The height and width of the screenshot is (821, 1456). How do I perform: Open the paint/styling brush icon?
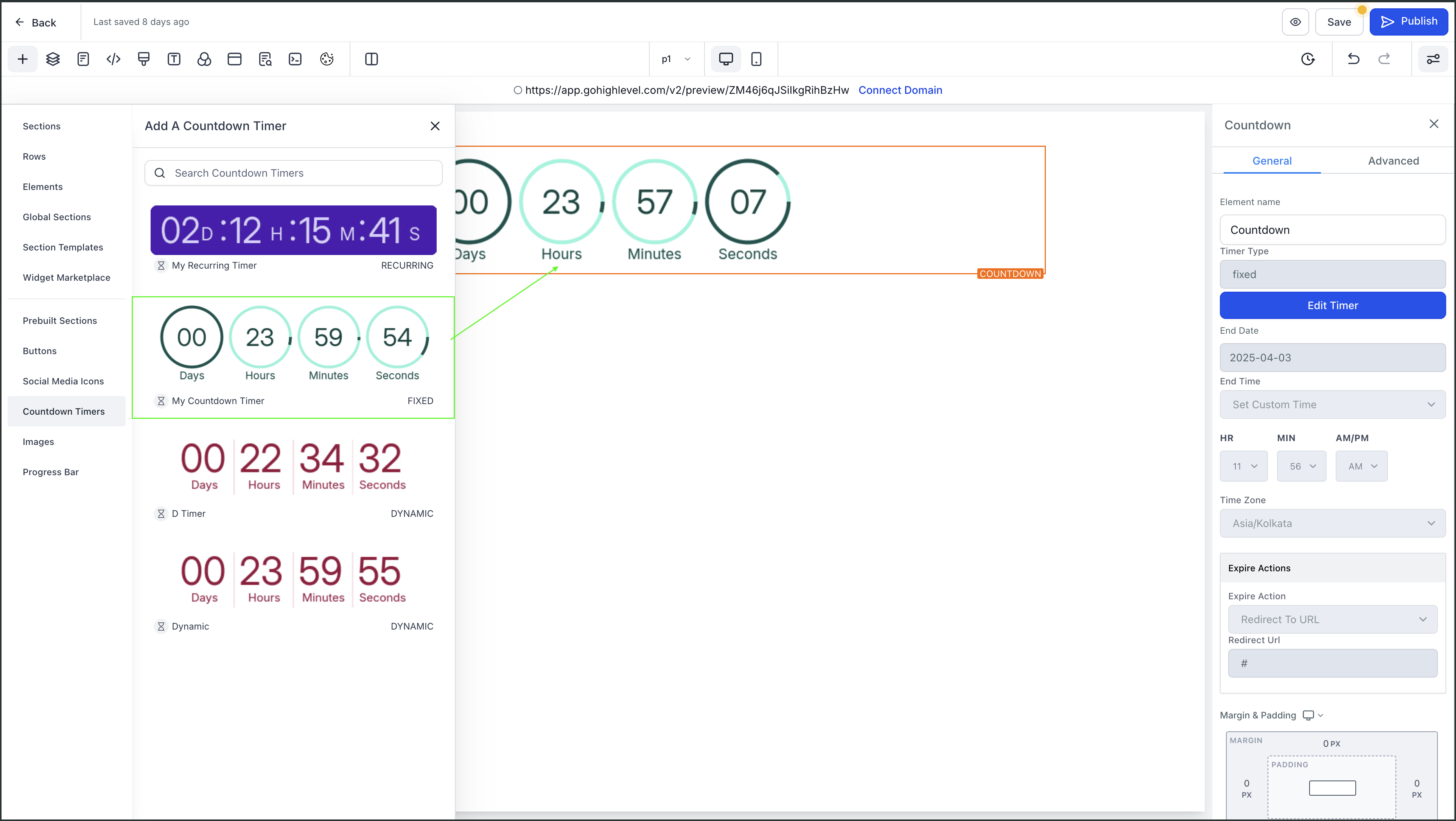pos(143,59)
